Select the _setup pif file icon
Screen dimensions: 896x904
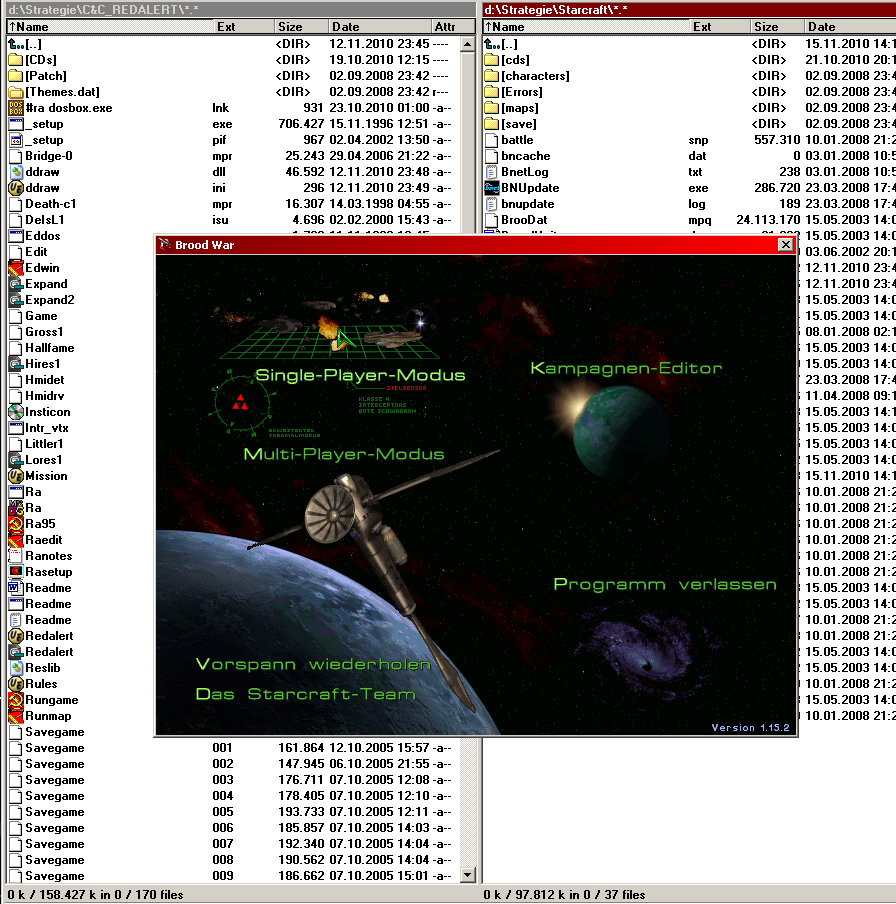click(x=16, y=140)
